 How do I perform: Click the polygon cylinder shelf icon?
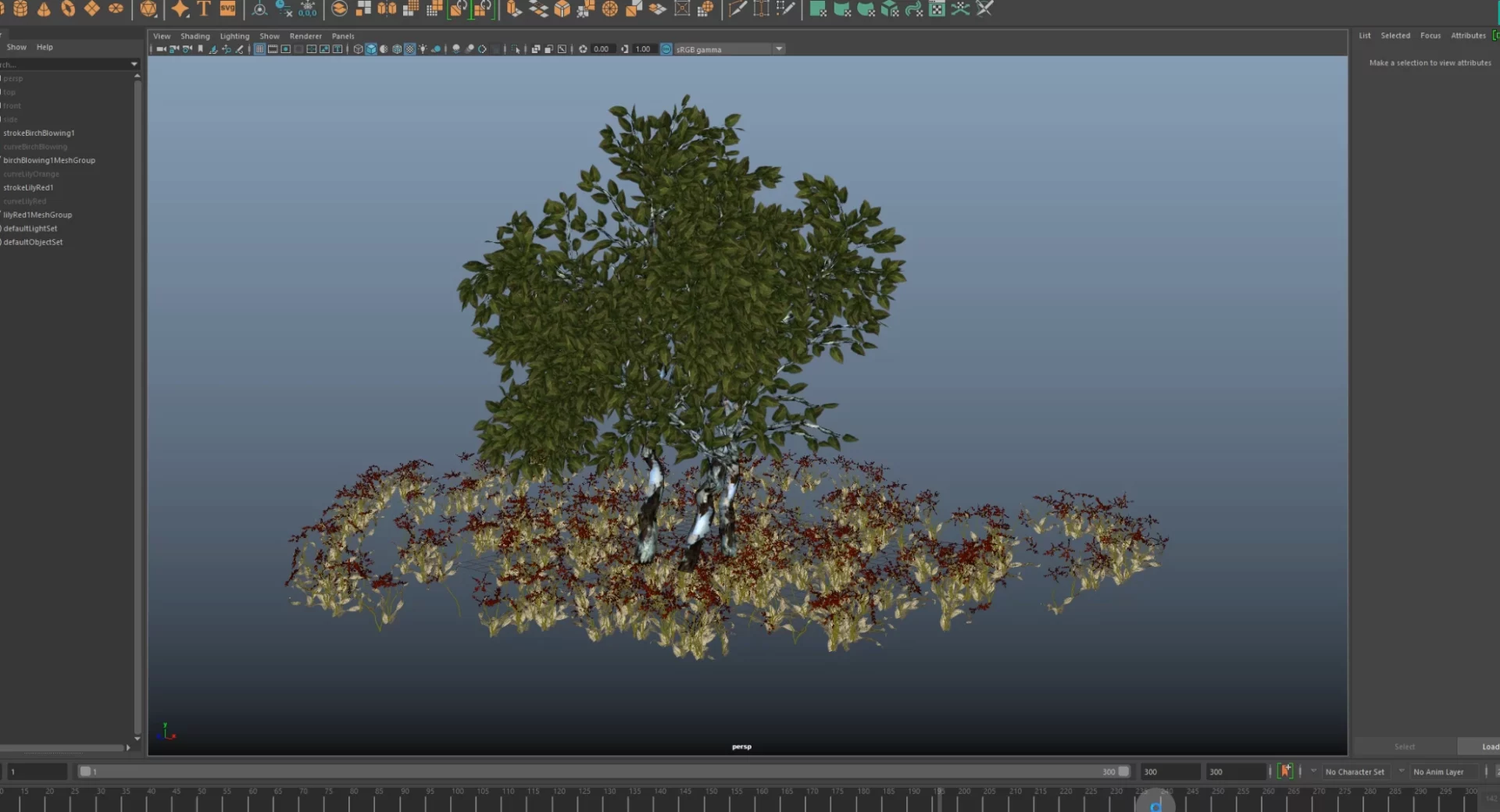coord(20,9)
